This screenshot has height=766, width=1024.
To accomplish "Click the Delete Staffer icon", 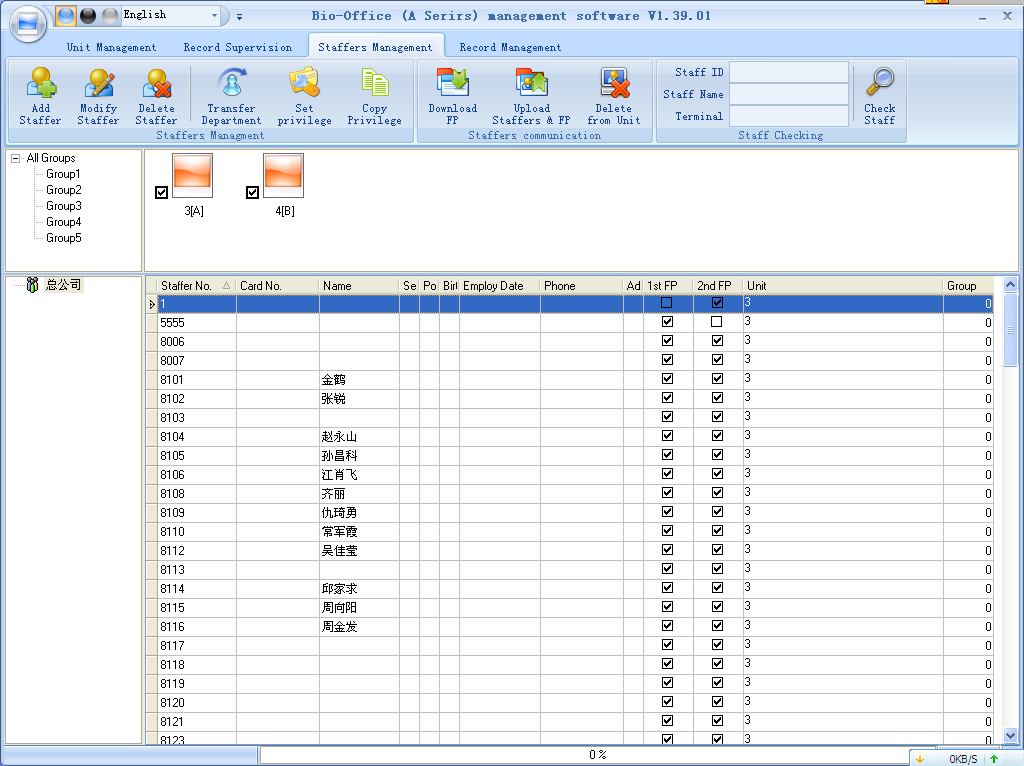I will click(156, 86).
